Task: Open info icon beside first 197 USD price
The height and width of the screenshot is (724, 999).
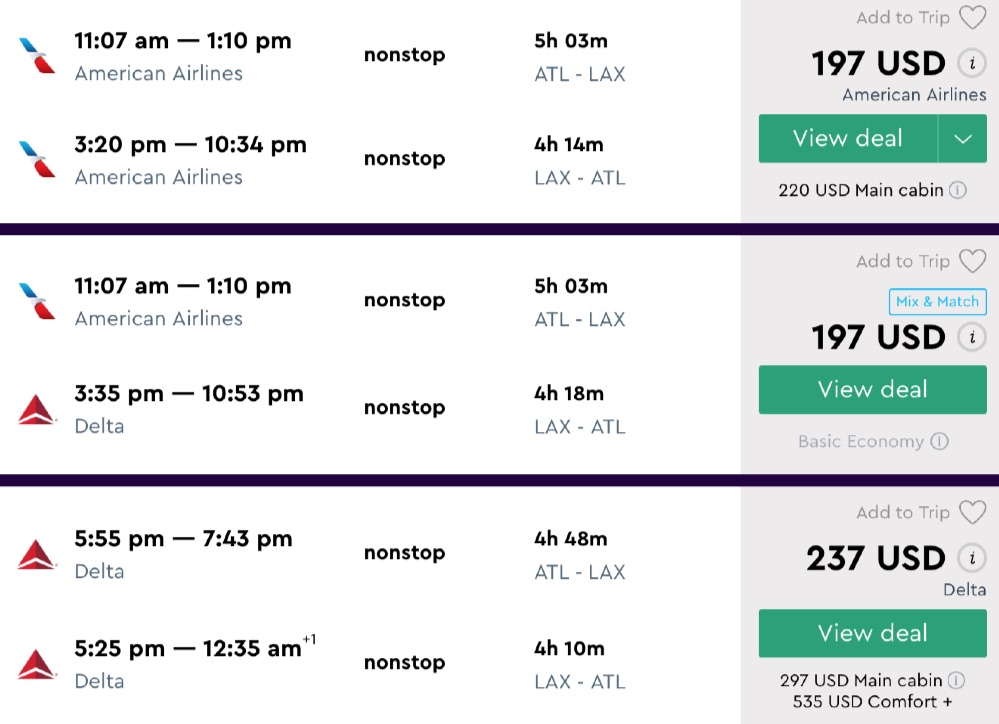Action: coord(970,64)
